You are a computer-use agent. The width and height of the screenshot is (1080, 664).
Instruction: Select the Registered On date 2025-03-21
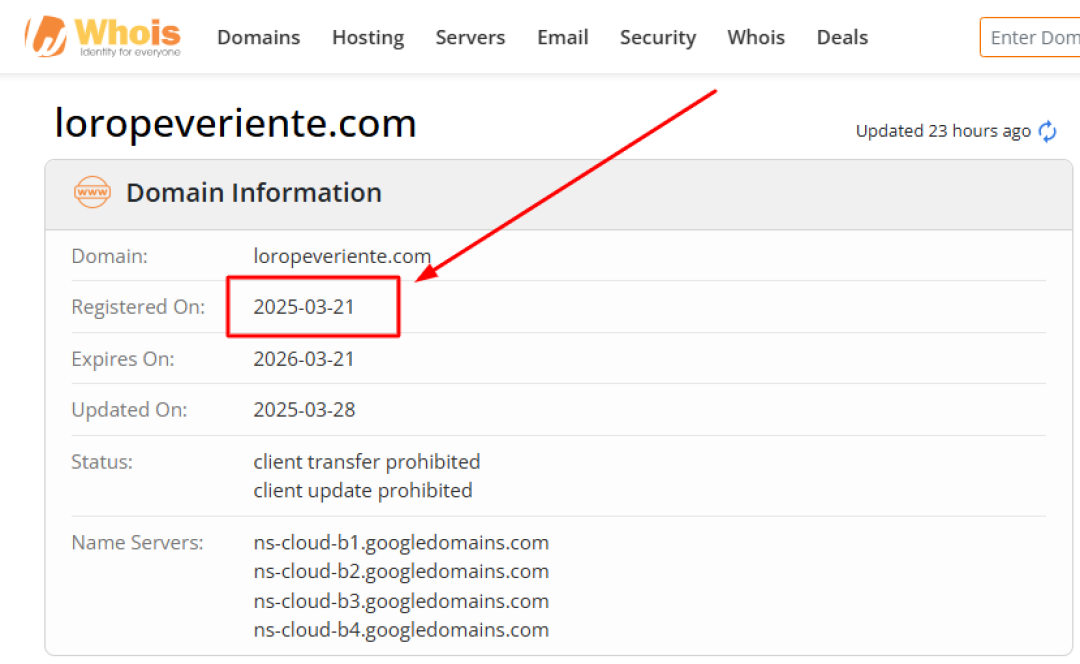tap(304, 307)
